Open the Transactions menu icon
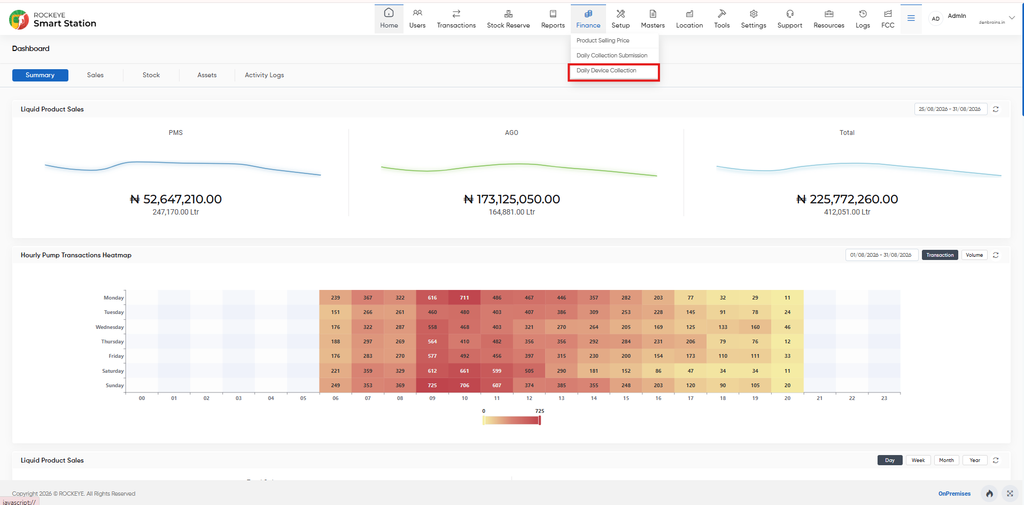 click(456, 13)
